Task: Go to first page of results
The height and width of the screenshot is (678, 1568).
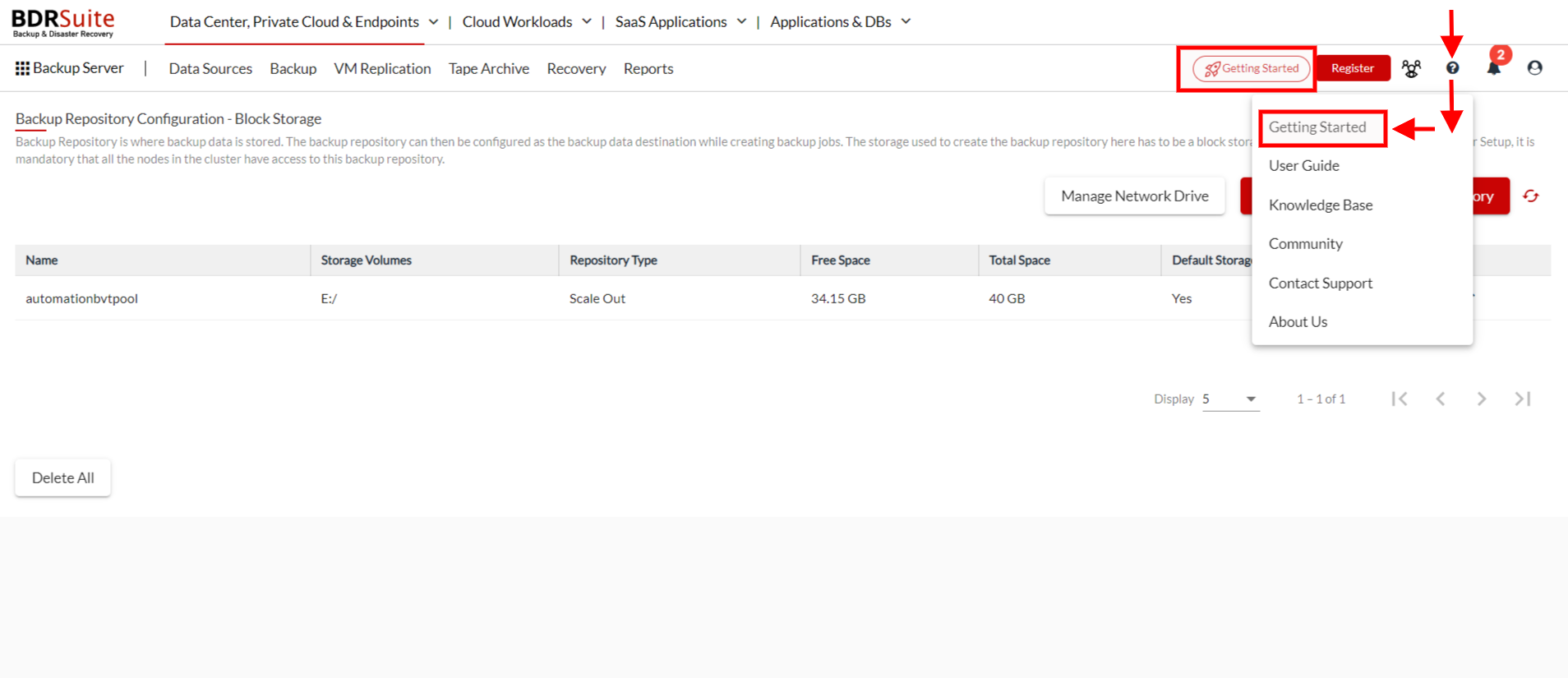Action: (1400, 399)
